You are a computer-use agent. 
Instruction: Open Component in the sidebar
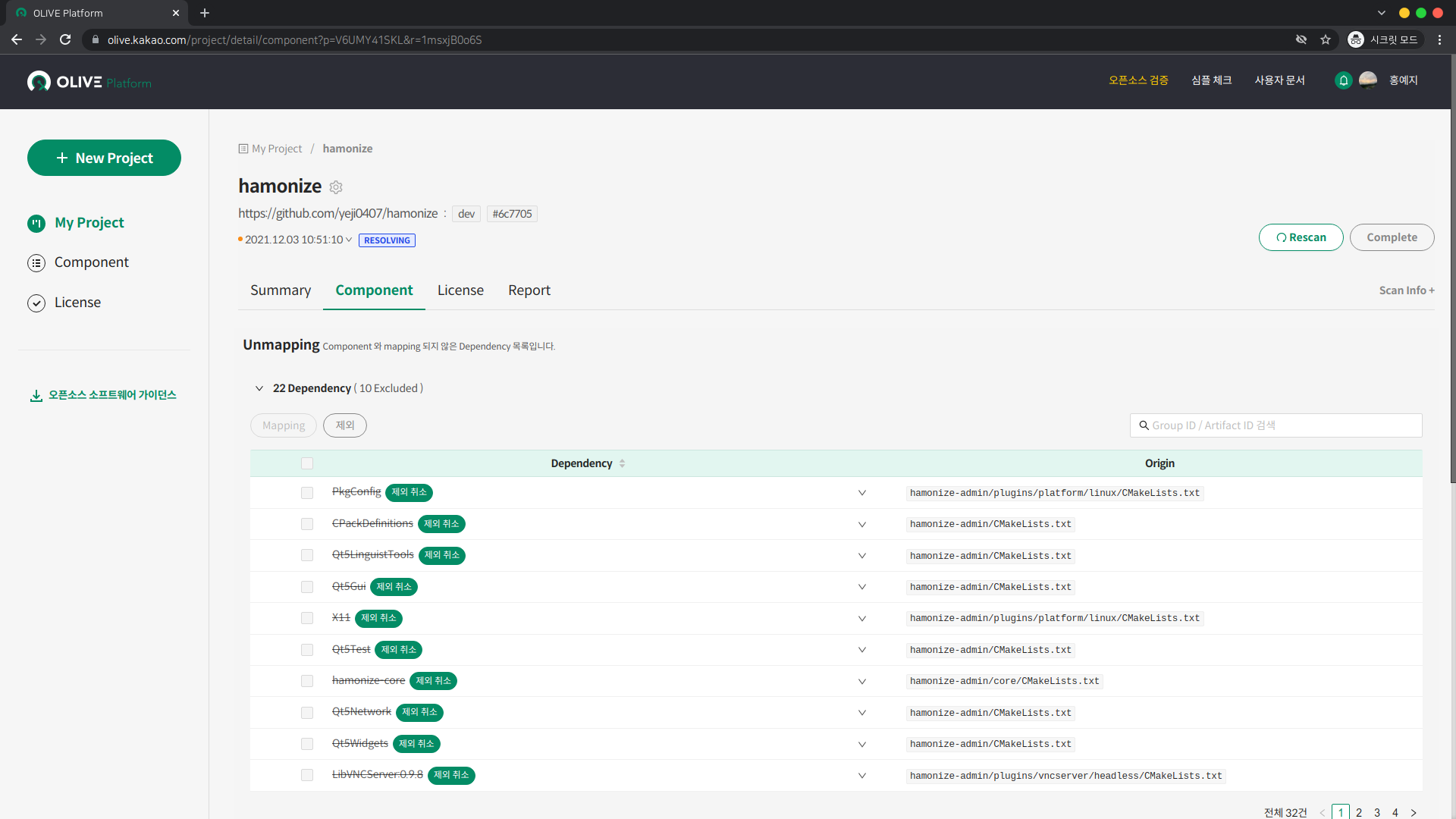click(x=91, y=262)
